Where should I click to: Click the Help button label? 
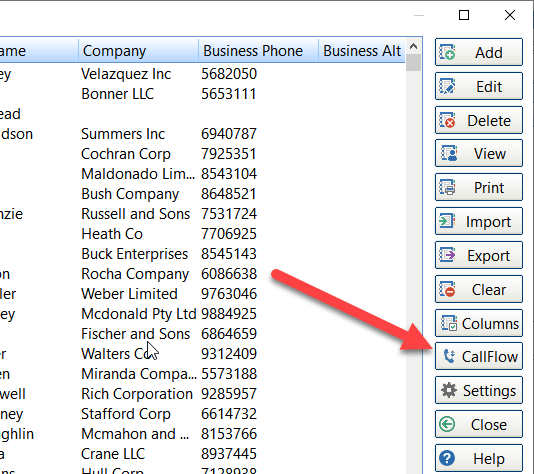pos(489,459)
